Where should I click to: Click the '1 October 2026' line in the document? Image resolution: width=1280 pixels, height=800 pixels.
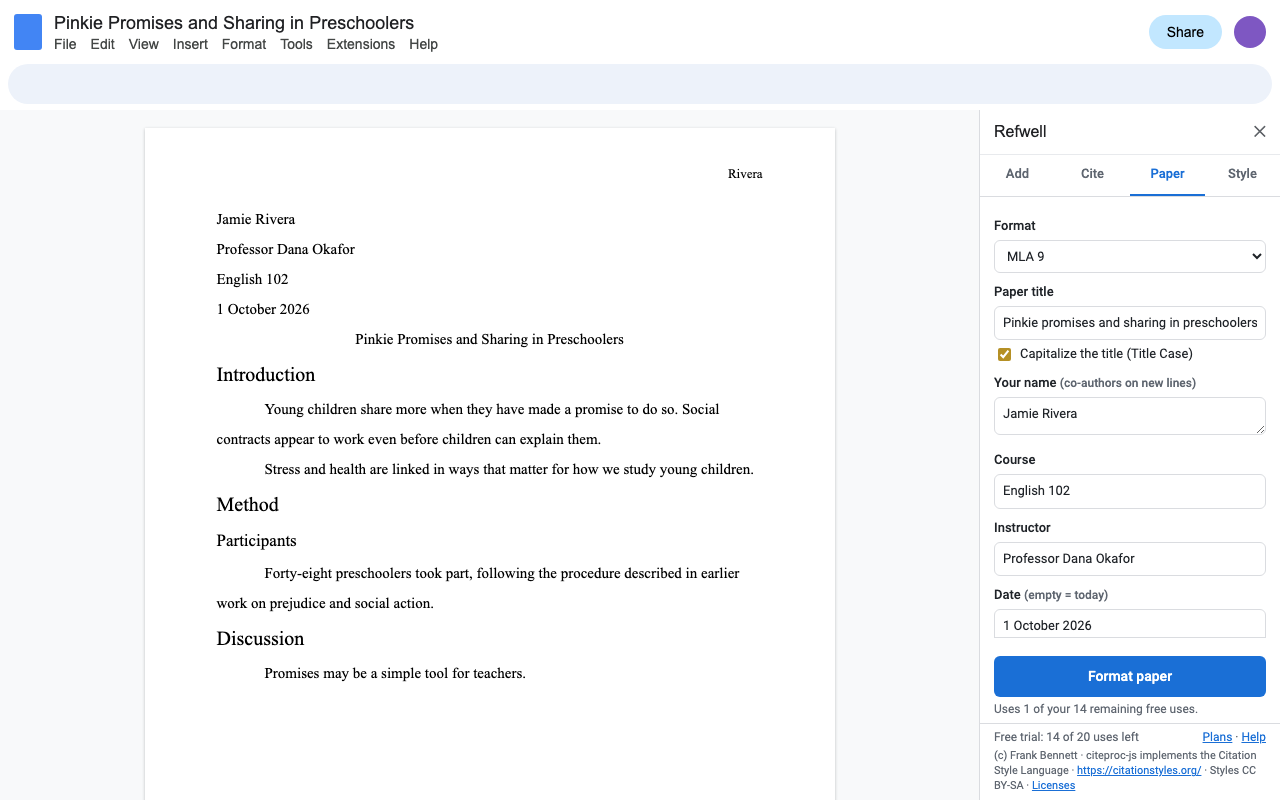click(x=263, y=310)
